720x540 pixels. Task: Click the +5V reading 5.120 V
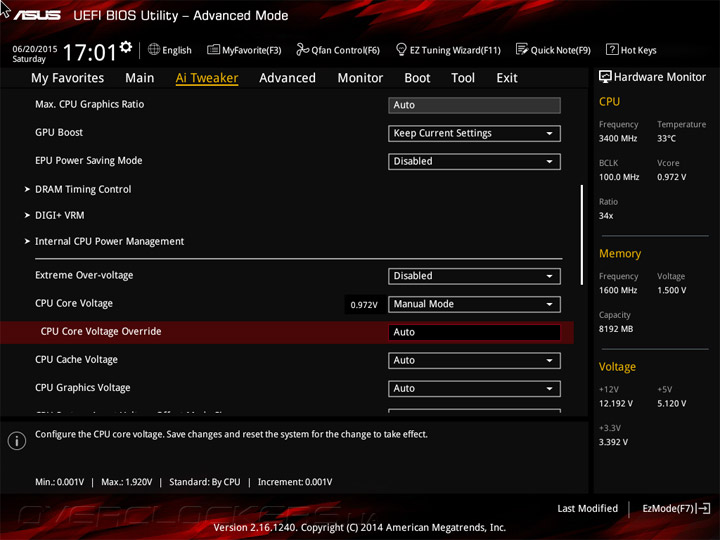click(671, 403)
